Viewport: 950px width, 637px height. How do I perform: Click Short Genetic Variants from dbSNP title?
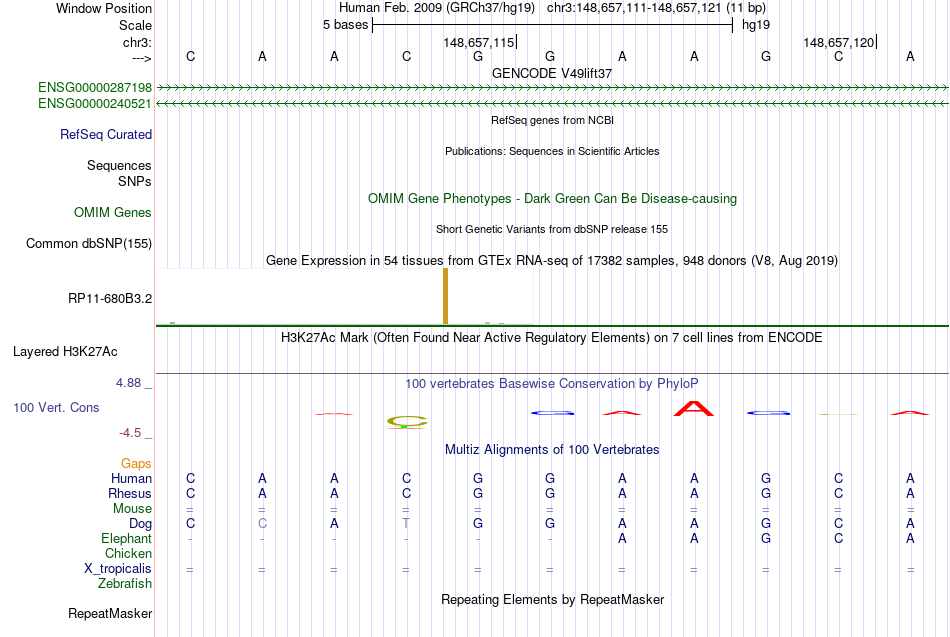tap(552, 229)
